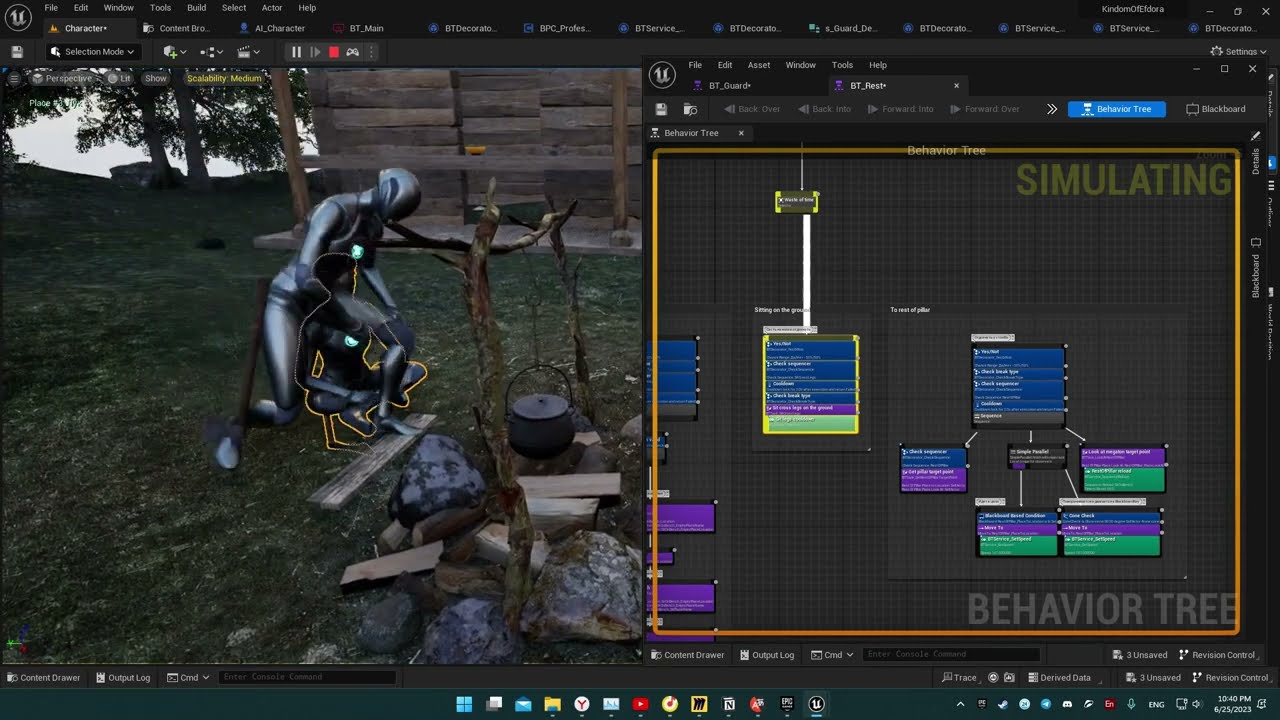The image size is (1280, 720).
Task: Save the current level in main toolbar
Action: point(17,52)
